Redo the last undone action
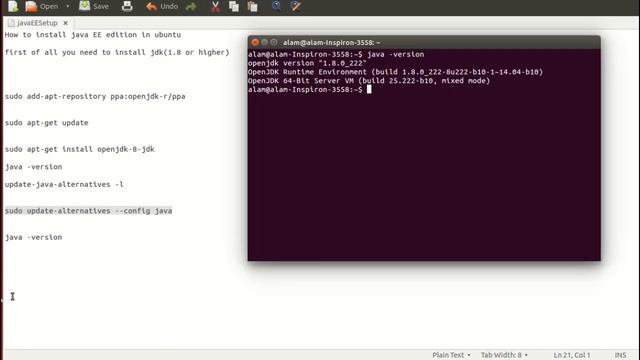 (191, 6)
